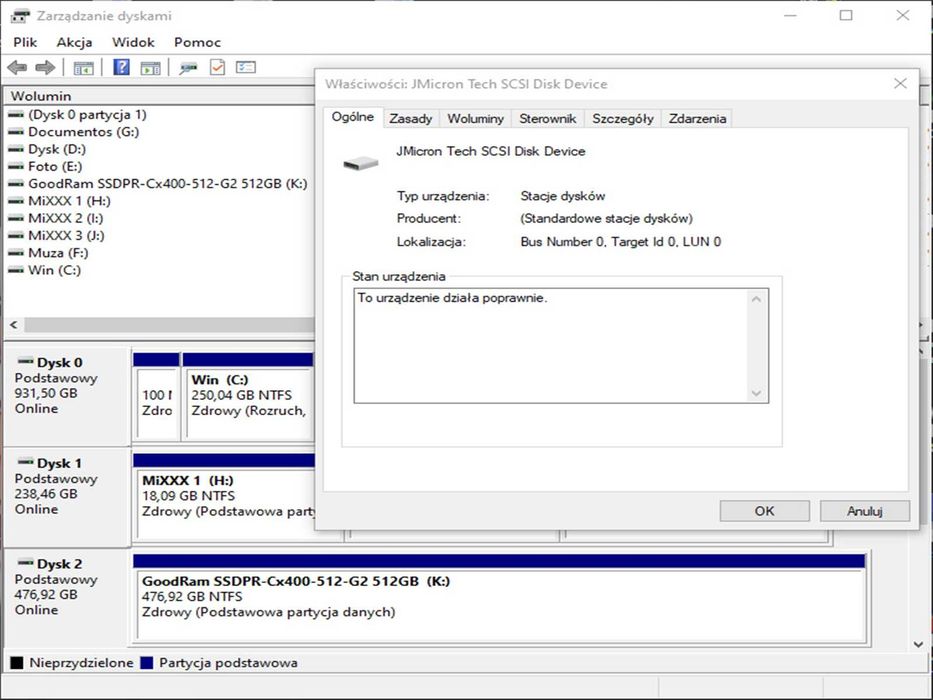Open the Plik menu
The width and height of the screenshot is (933, 700).
click(25, 42)
